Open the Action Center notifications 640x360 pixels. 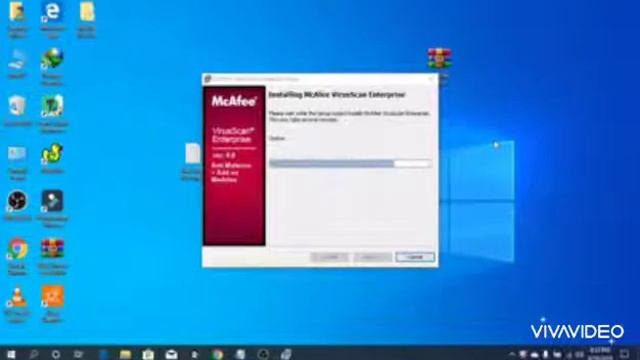[x=625, y=354]
